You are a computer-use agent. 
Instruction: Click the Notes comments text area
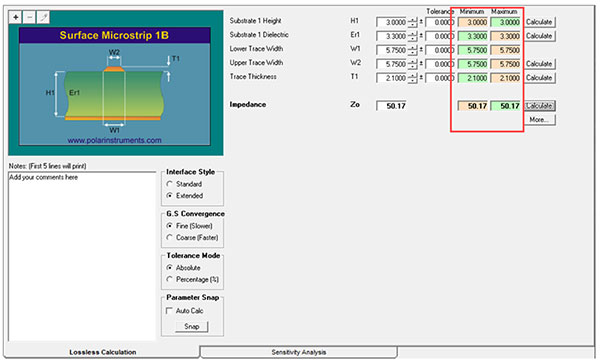[82, 256]
